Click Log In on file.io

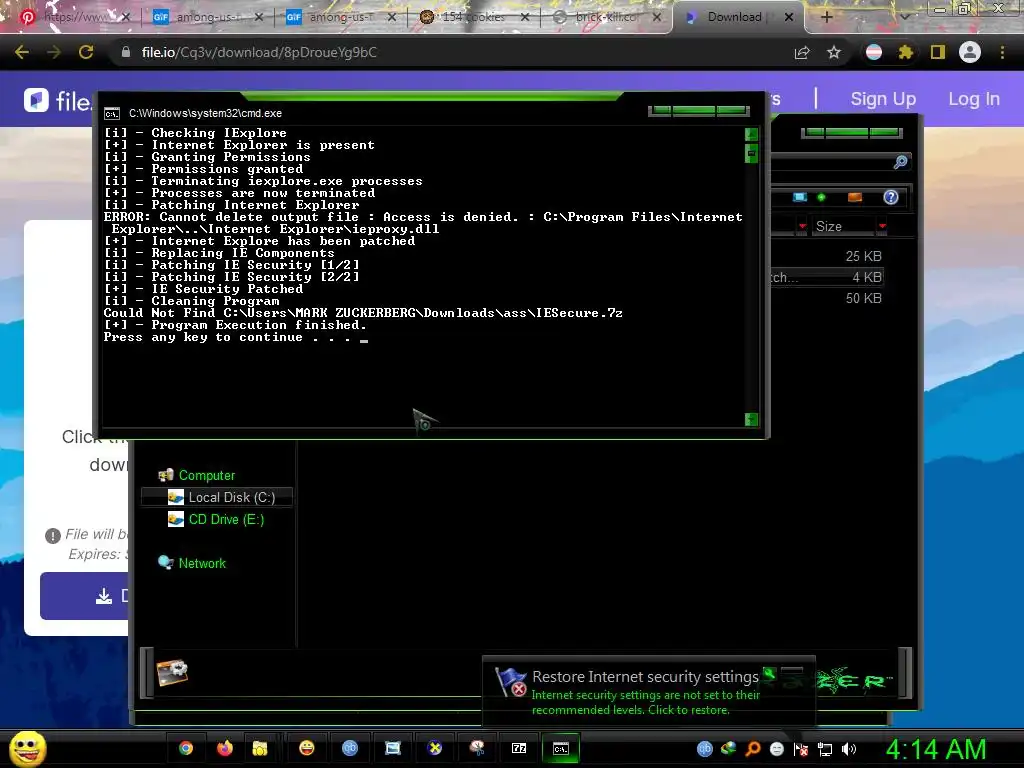[974, 99]
